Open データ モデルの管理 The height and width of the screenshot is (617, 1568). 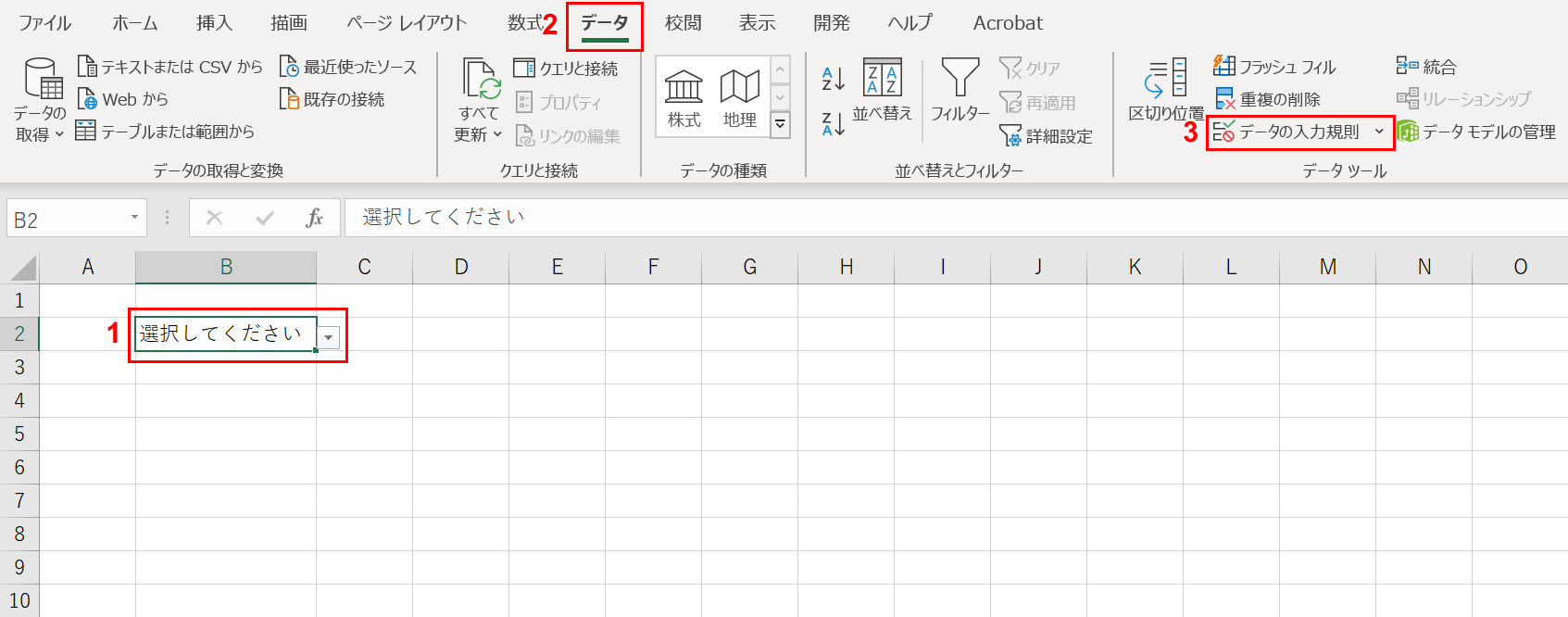[1476, 132]
